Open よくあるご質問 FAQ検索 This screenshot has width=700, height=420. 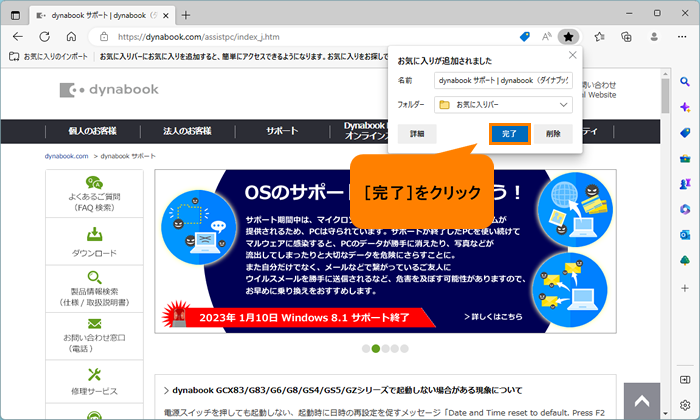[94, 194]
